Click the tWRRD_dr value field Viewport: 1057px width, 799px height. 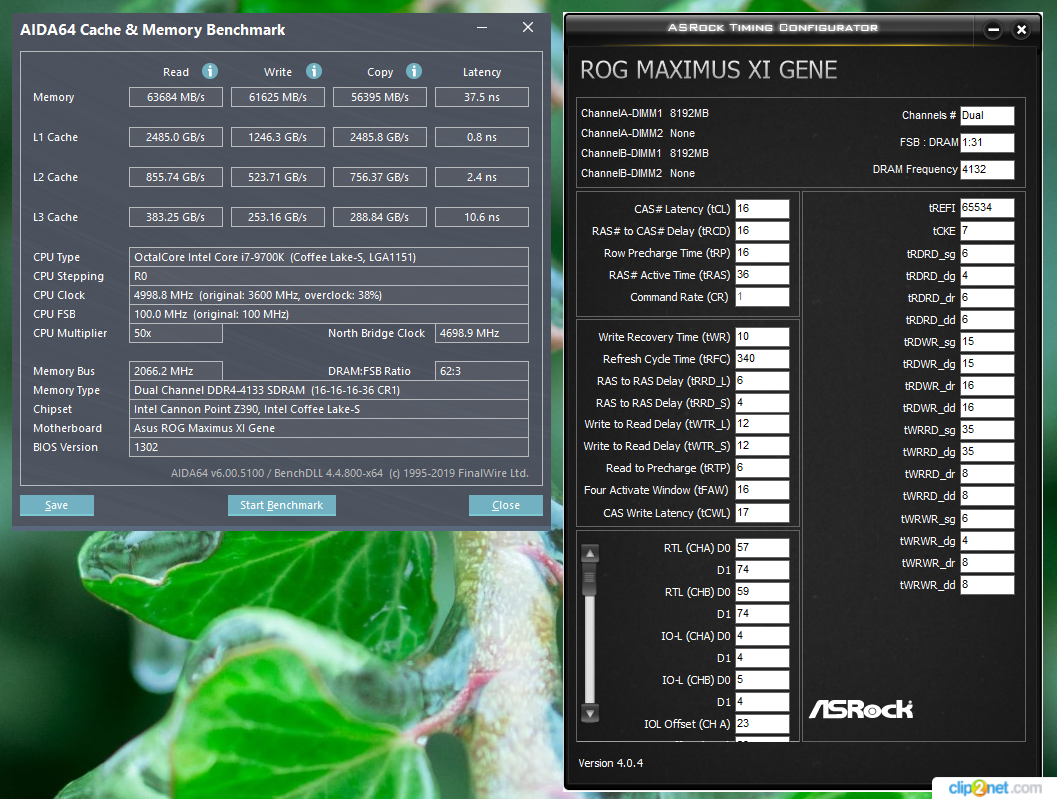pos(987,473)
